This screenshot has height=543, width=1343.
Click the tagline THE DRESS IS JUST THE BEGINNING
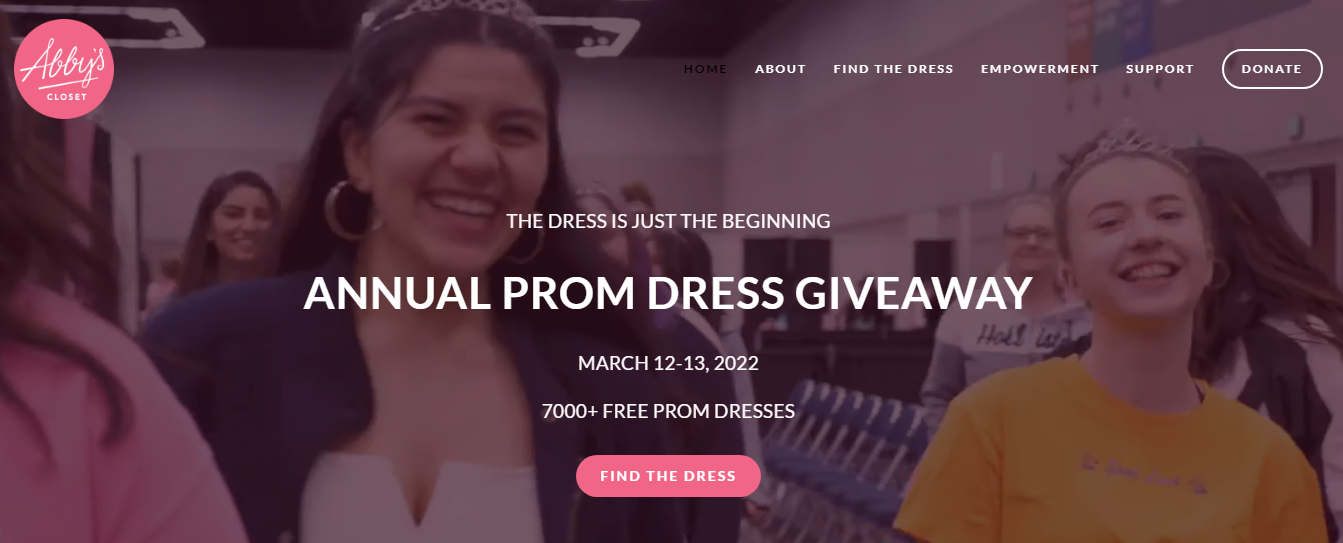(x=668, y=221)
